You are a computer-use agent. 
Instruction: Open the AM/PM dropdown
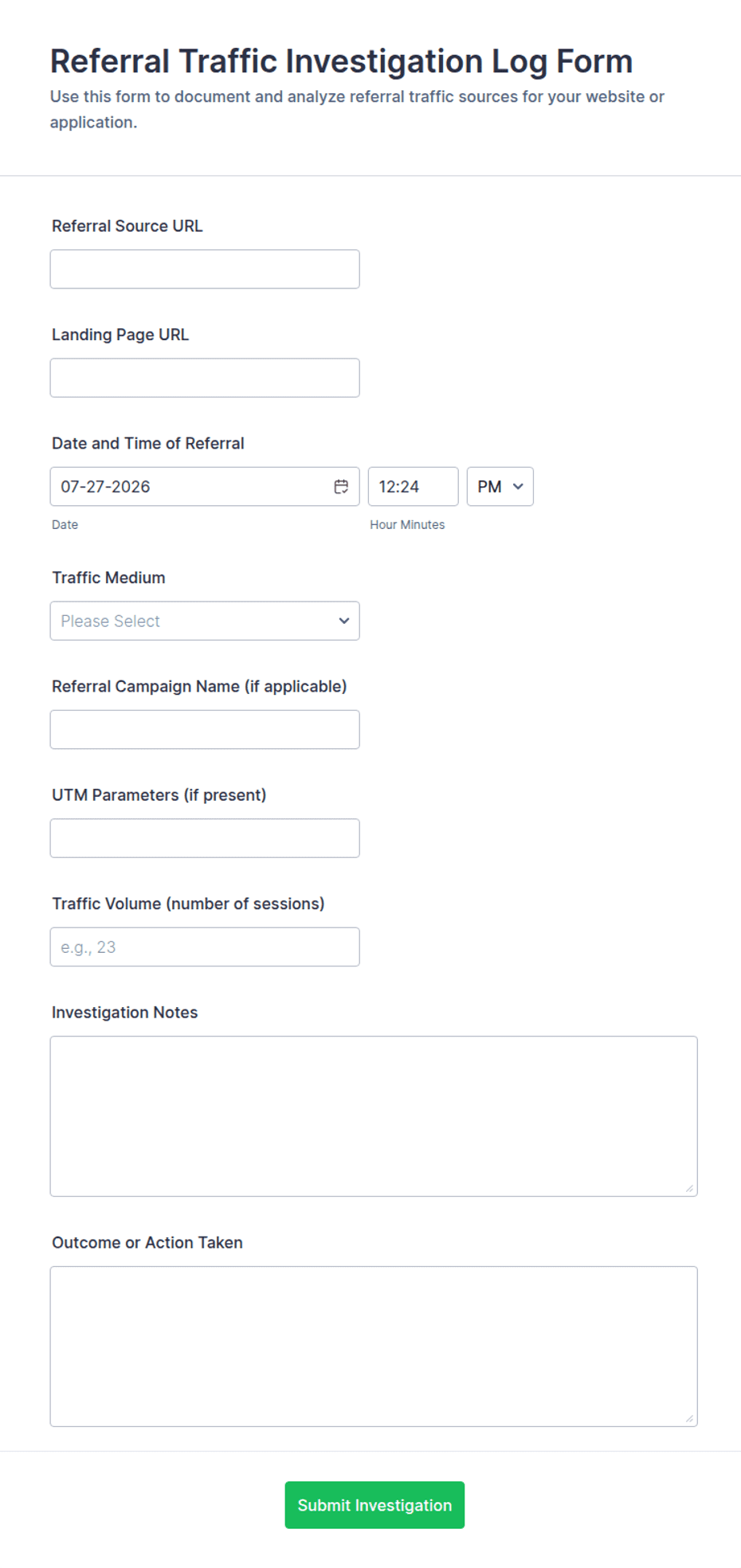coord(500,487)
